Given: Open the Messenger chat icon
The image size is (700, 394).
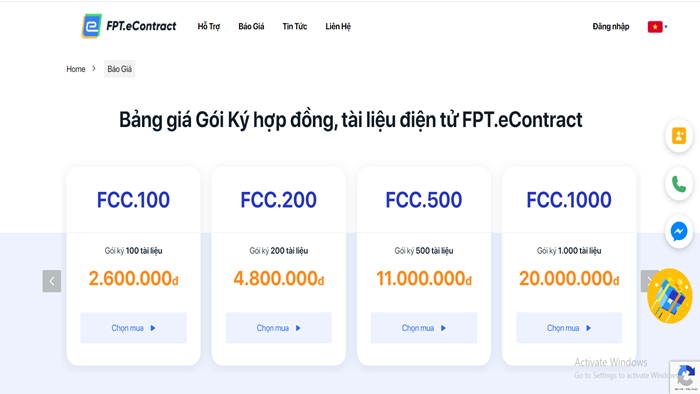Looking at the screenshot, I should coord(679,232).
